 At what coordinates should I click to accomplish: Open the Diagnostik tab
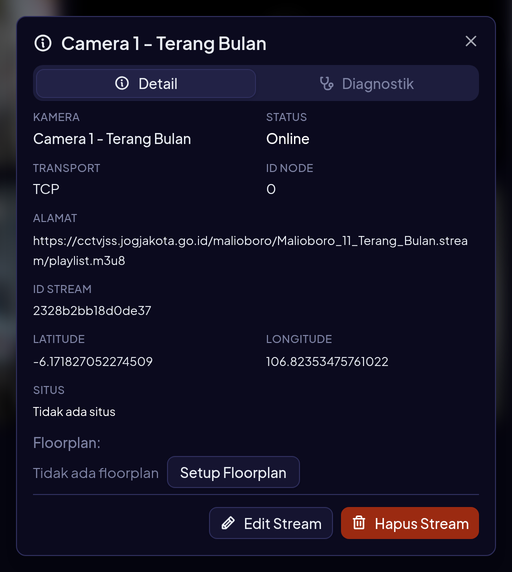pos(367,84)
